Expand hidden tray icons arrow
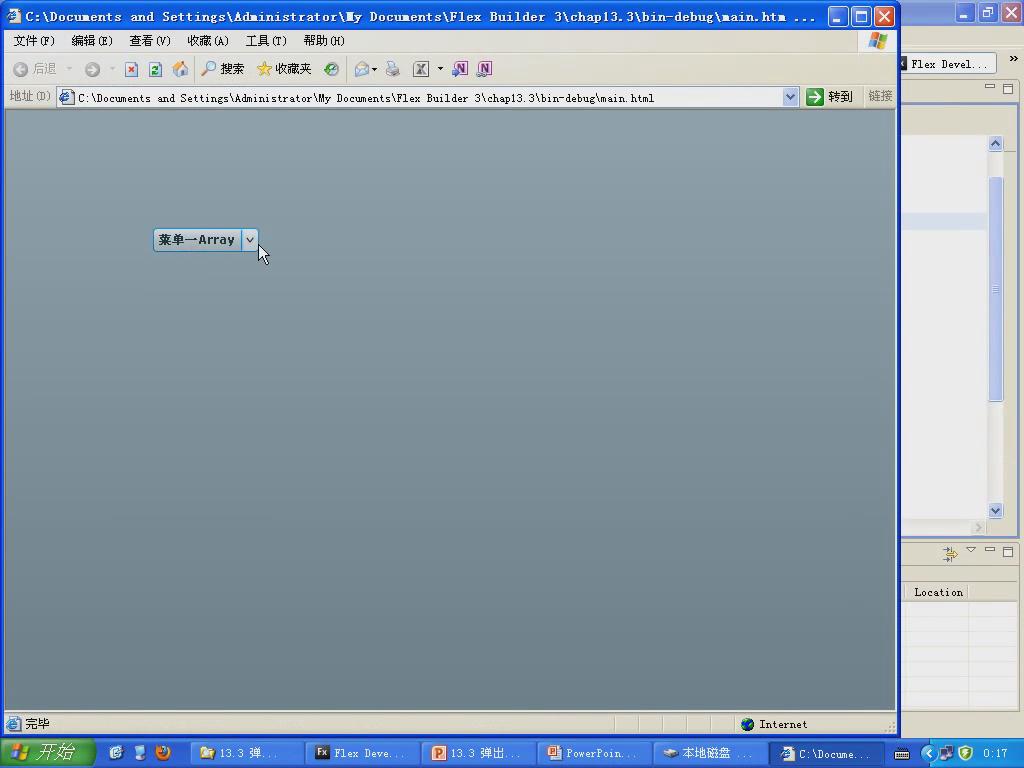 929,753
